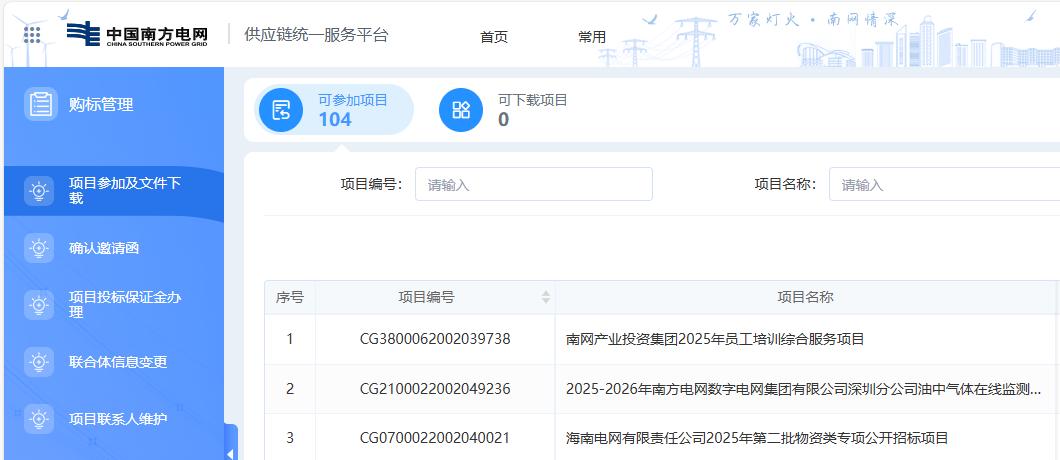
Task: Click the 供应链统一服务平台 title
Action: (x=316, y=35)
